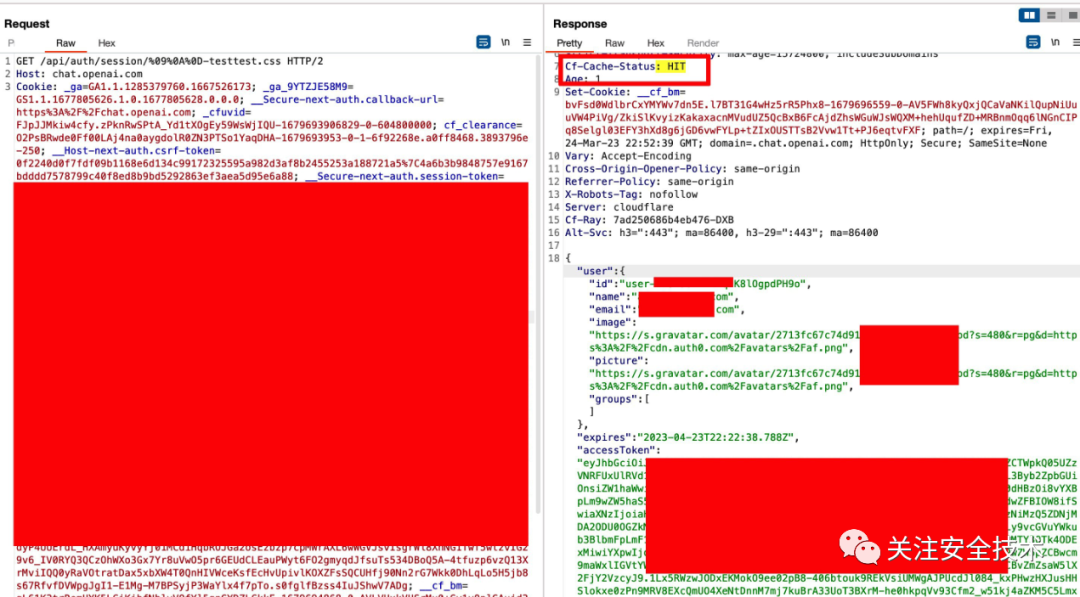Toggle word wrap icon in Request panel
Image resolution: width=1080 pixels, height=597 pixels.
(484, 43)
